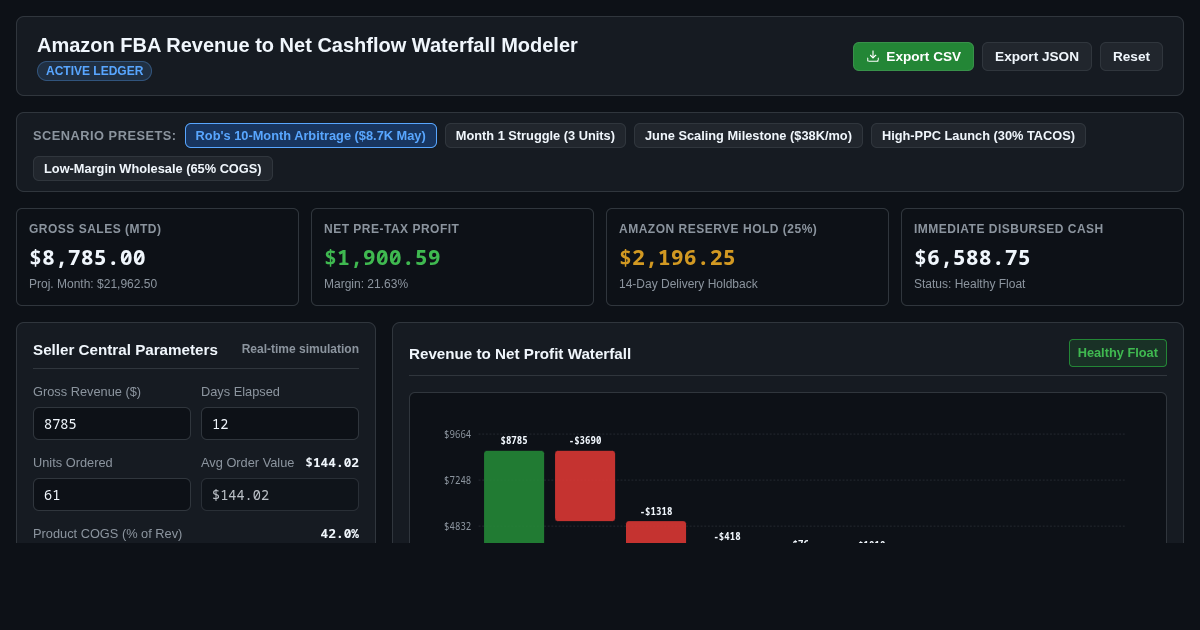Click the Healthy Float status badge

[x=1117, y=353]
